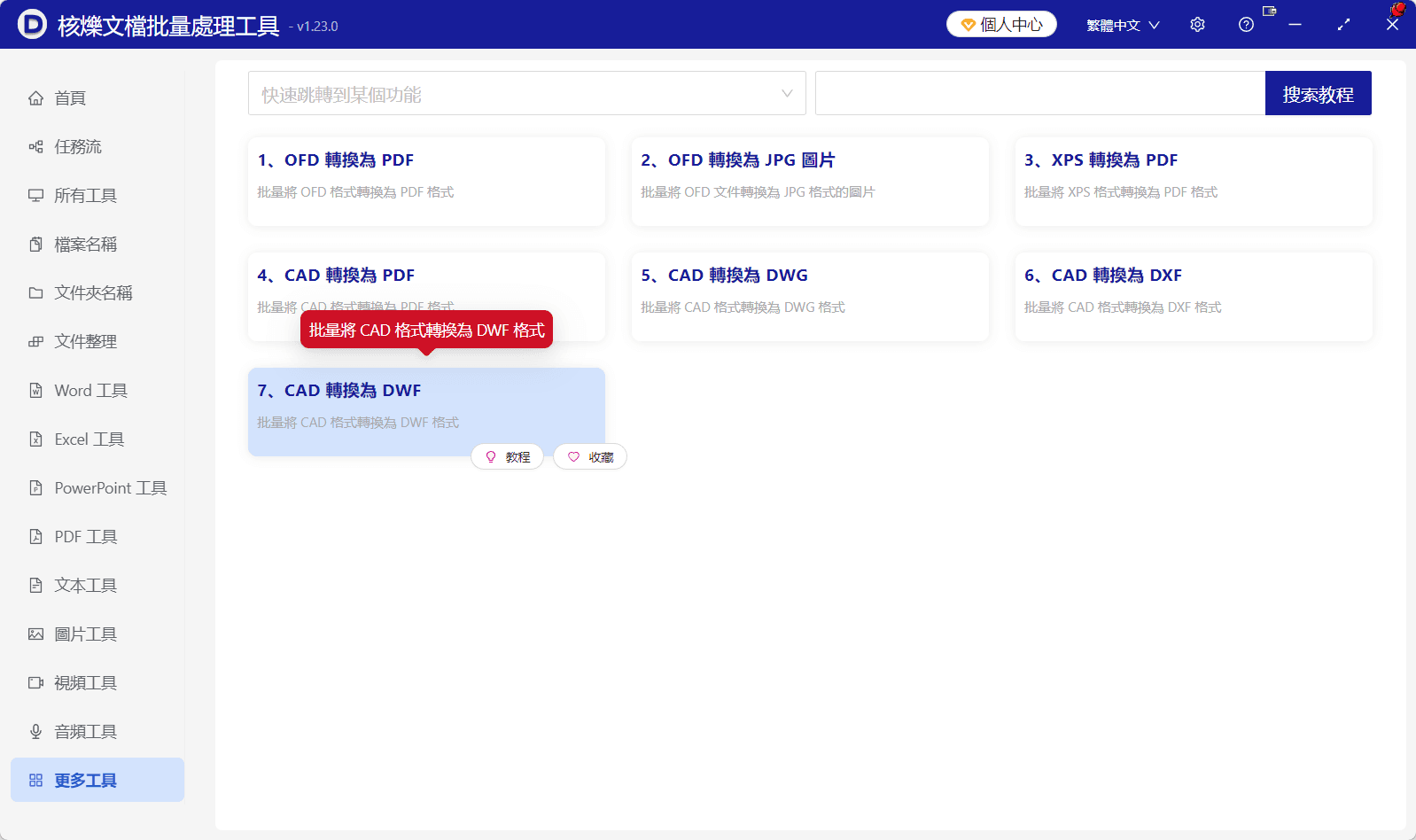Click the grid icon beside 更多工具
Image resolution: width=1416 pixels, height=840 pixels.
[35, 780]
